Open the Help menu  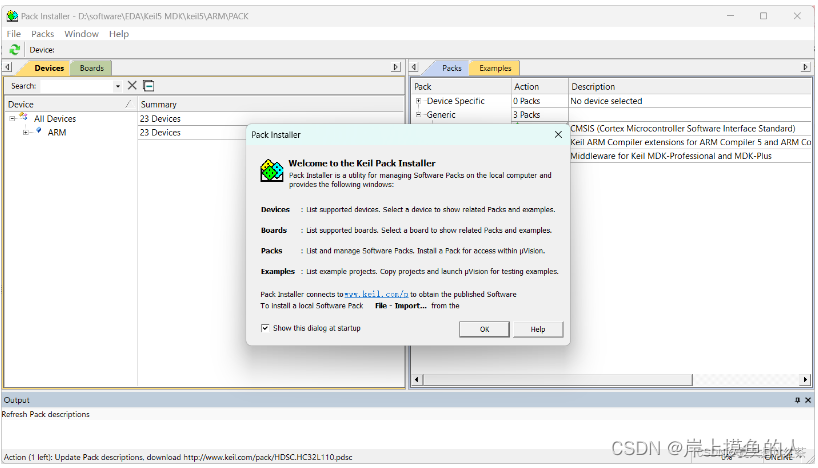click(x=119, y=34)
